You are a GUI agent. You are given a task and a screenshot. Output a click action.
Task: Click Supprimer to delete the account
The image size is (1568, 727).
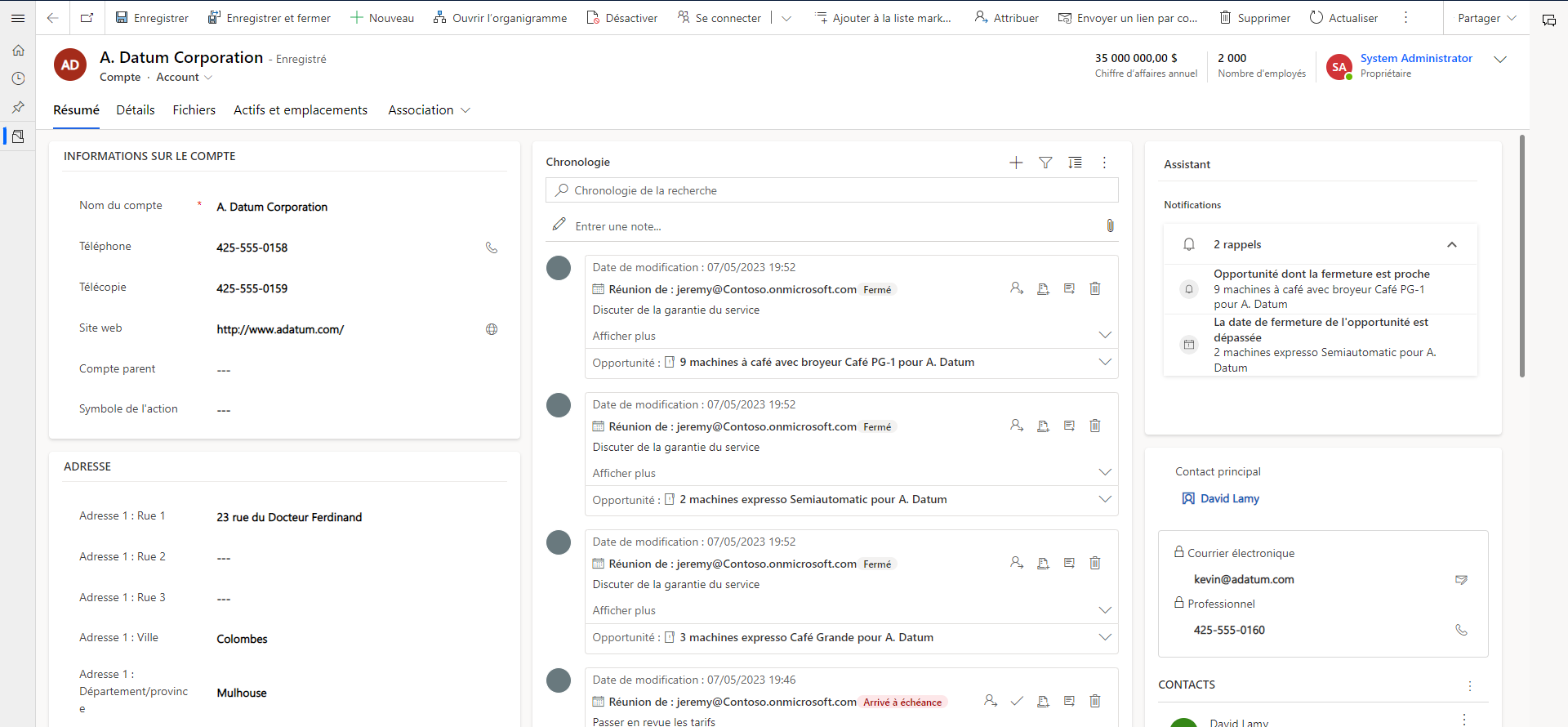1255,18
